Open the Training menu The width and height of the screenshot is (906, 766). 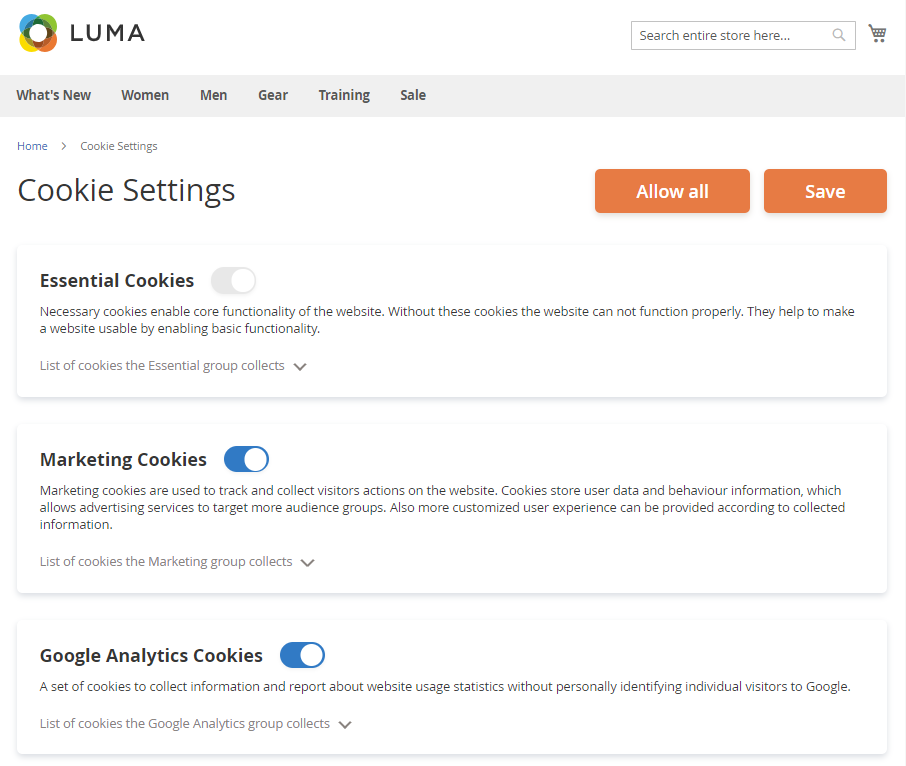[344, 95]
